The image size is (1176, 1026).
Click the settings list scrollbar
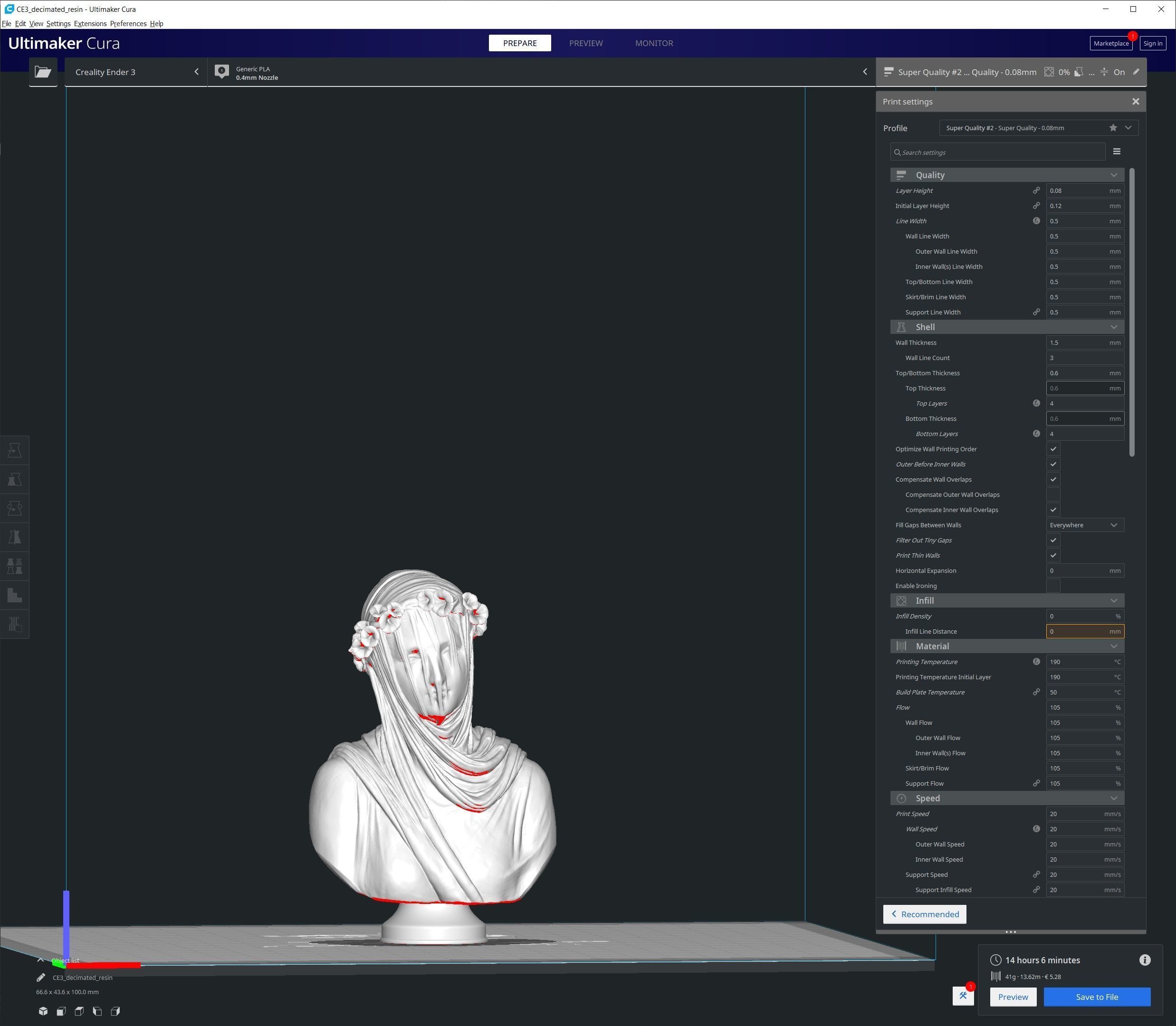click(1132, 313)
